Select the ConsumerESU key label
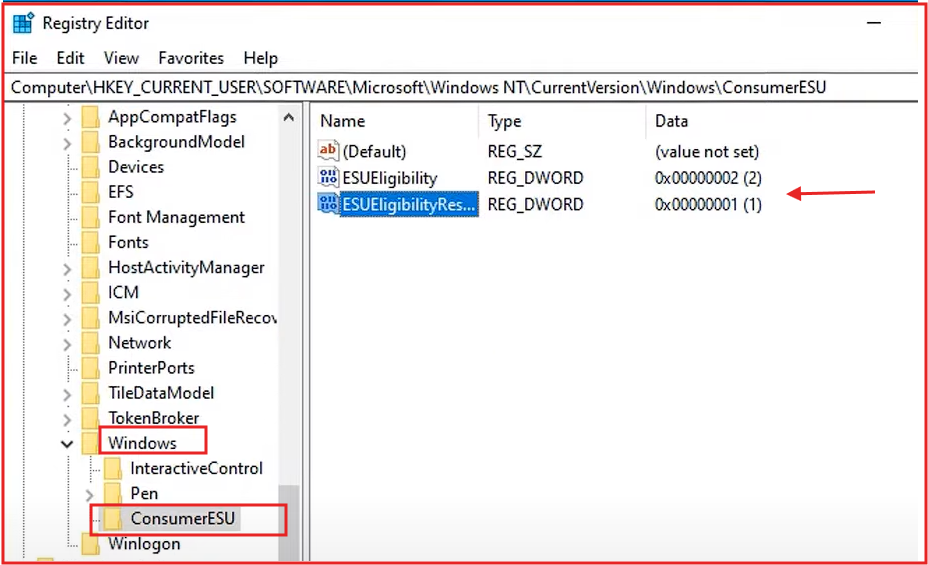 [x=183, y=519]
